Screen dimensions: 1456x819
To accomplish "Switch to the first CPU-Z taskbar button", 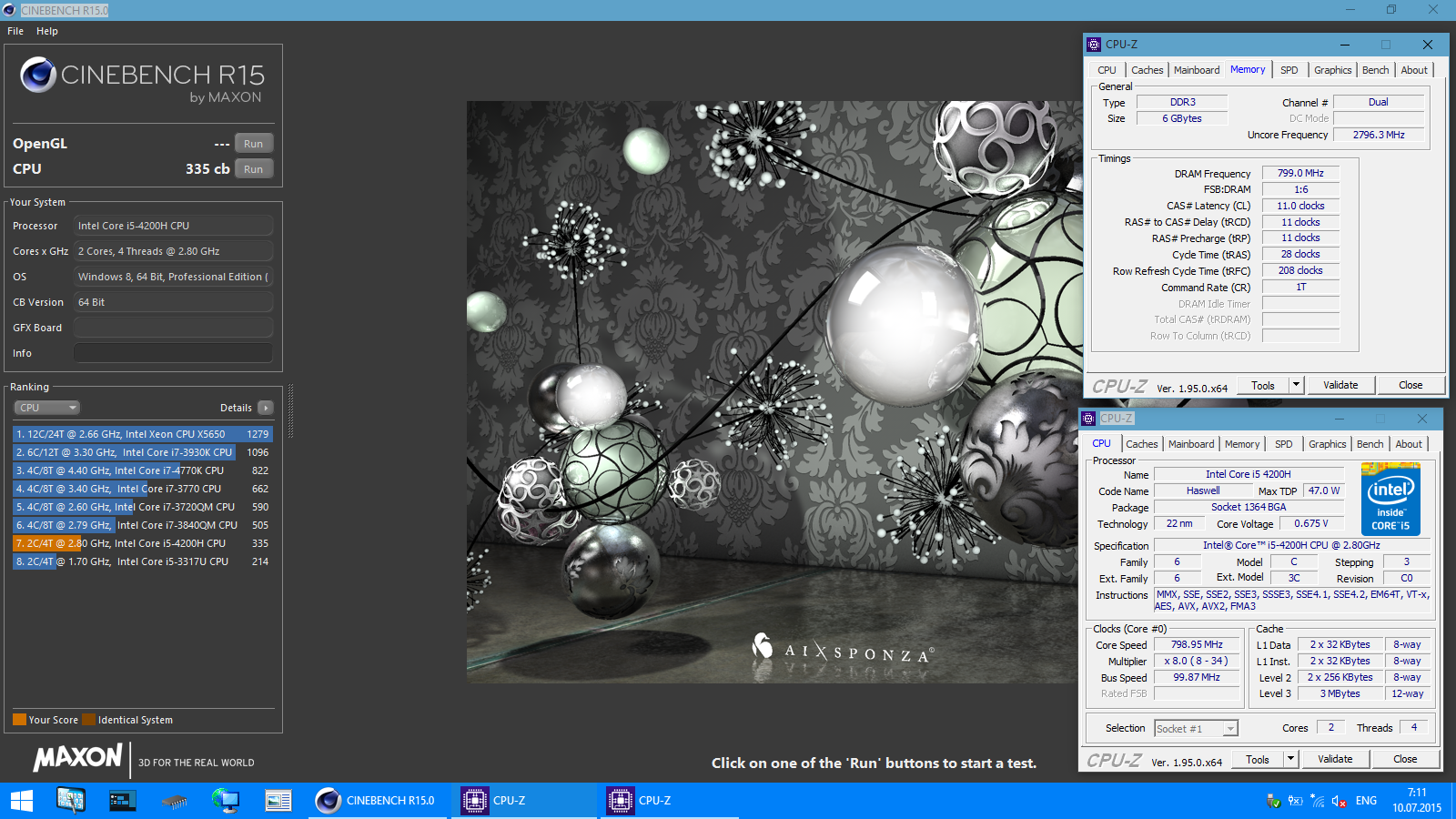I will 523,801.
